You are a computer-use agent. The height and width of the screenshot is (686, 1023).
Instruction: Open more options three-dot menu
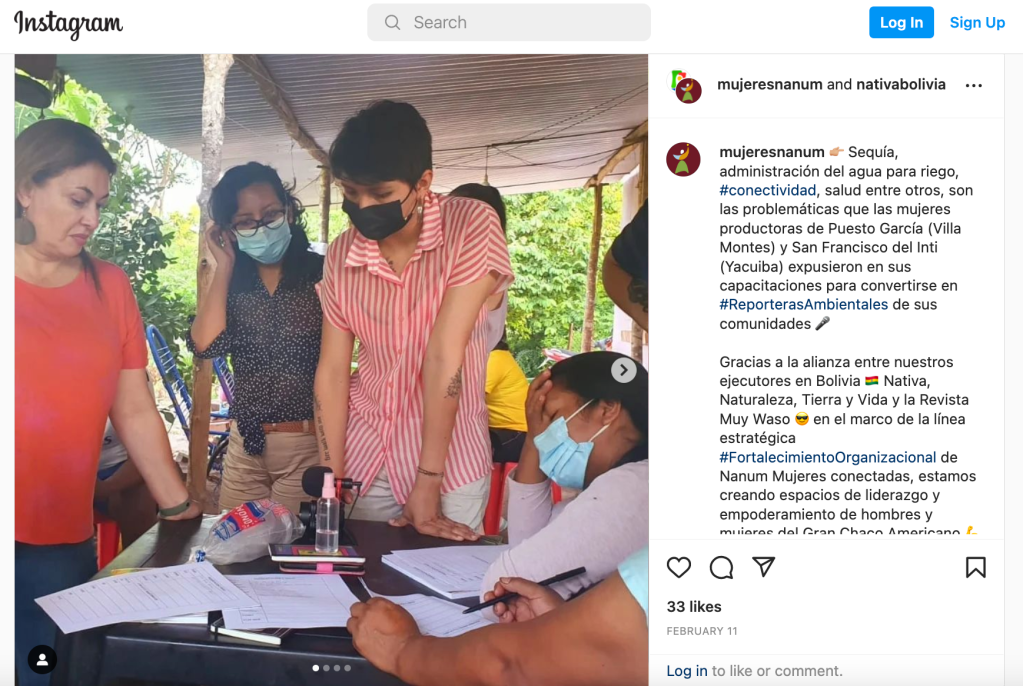(x=973, y=86)
